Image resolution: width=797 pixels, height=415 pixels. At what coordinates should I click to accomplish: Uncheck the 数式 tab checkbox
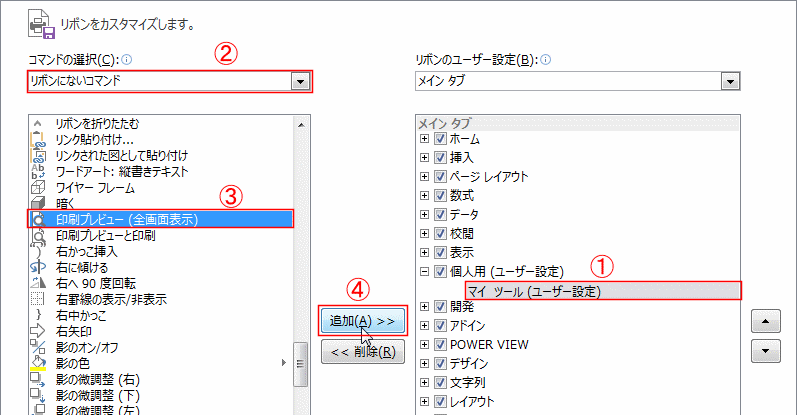[440, 195]
